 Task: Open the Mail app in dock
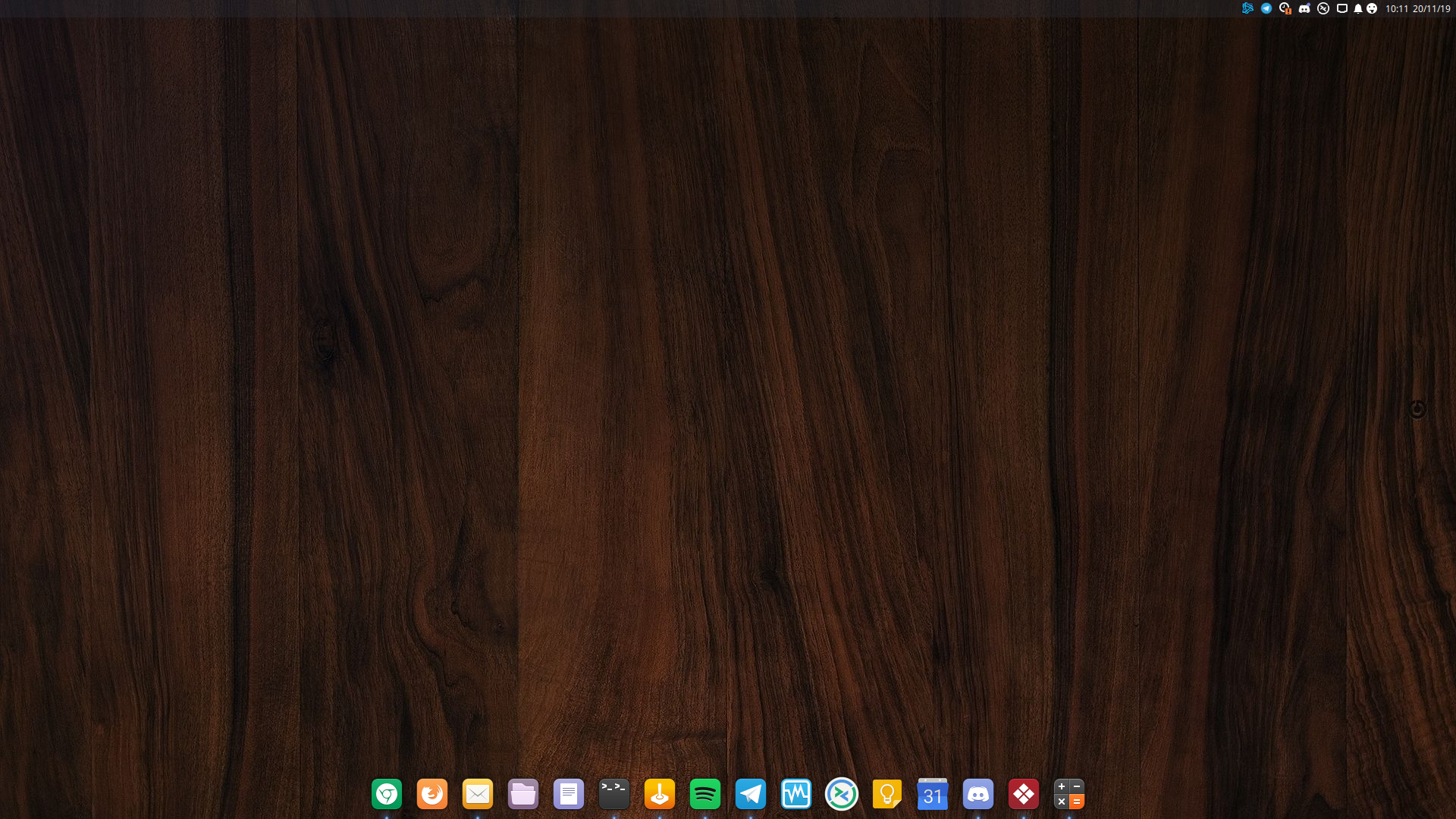[x=478, y=794]
